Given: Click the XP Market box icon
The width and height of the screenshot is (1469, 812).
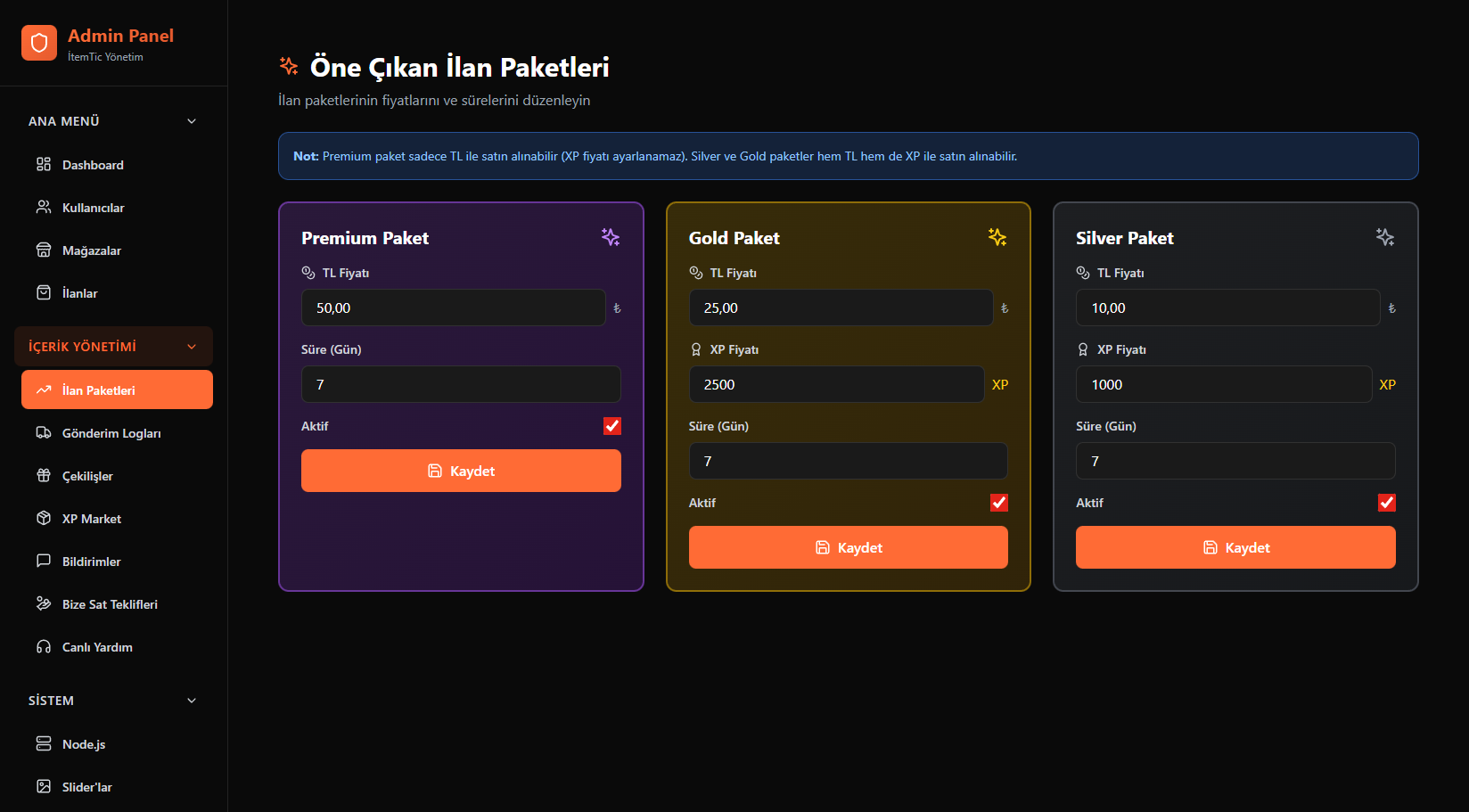Looking at the screenshot, I should pyautogui.click(x=44, y=518).
